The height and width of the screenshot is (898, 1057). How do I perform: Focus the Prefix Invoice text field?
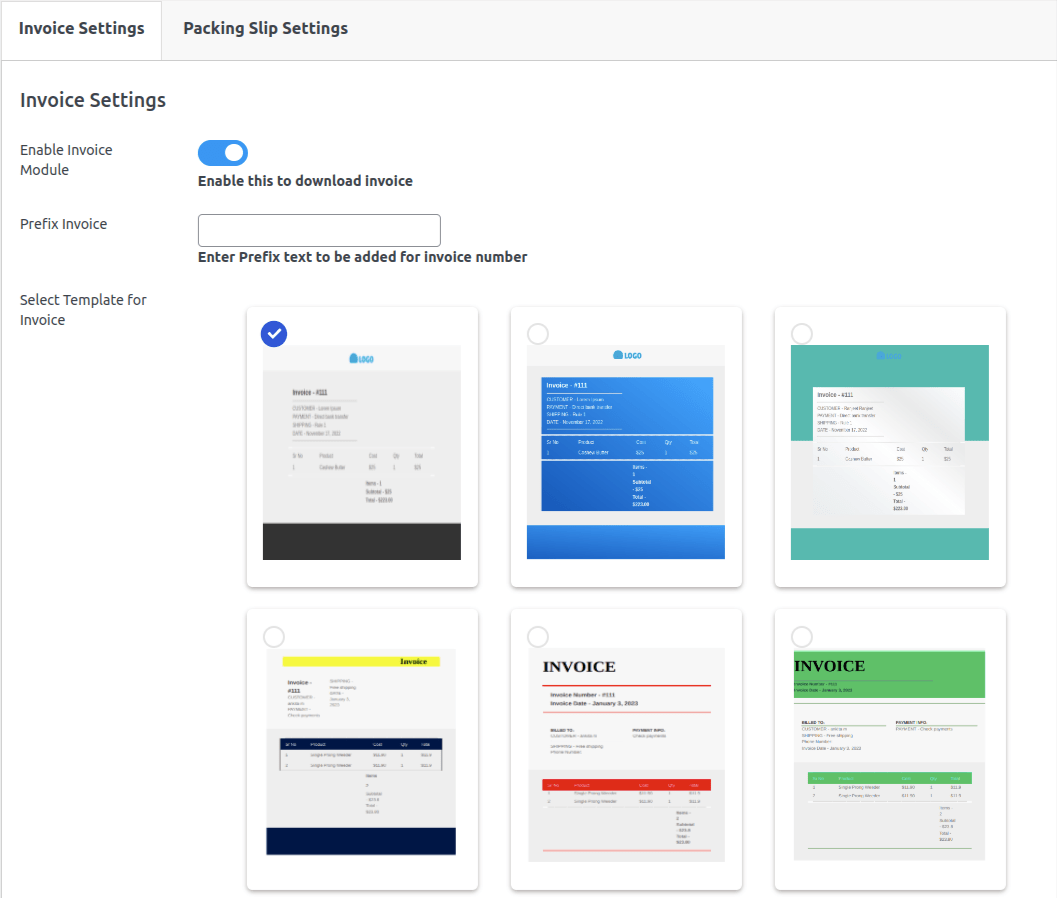[x=319, y=230]
